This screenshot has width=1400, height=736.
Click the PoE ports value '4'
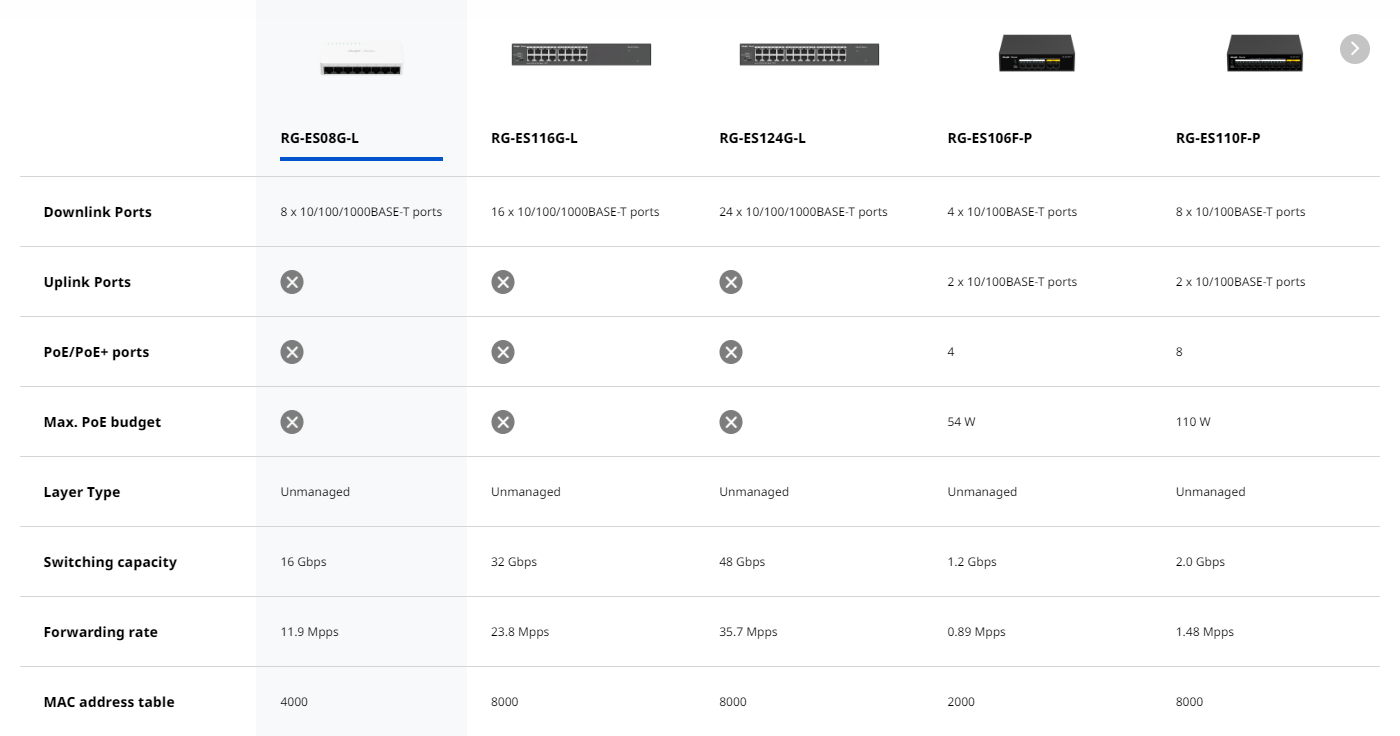coord(951,352)
